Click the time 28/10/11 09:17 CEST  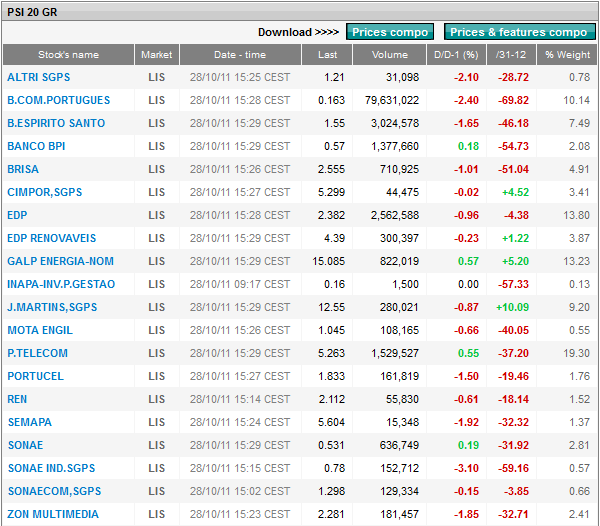240,284
